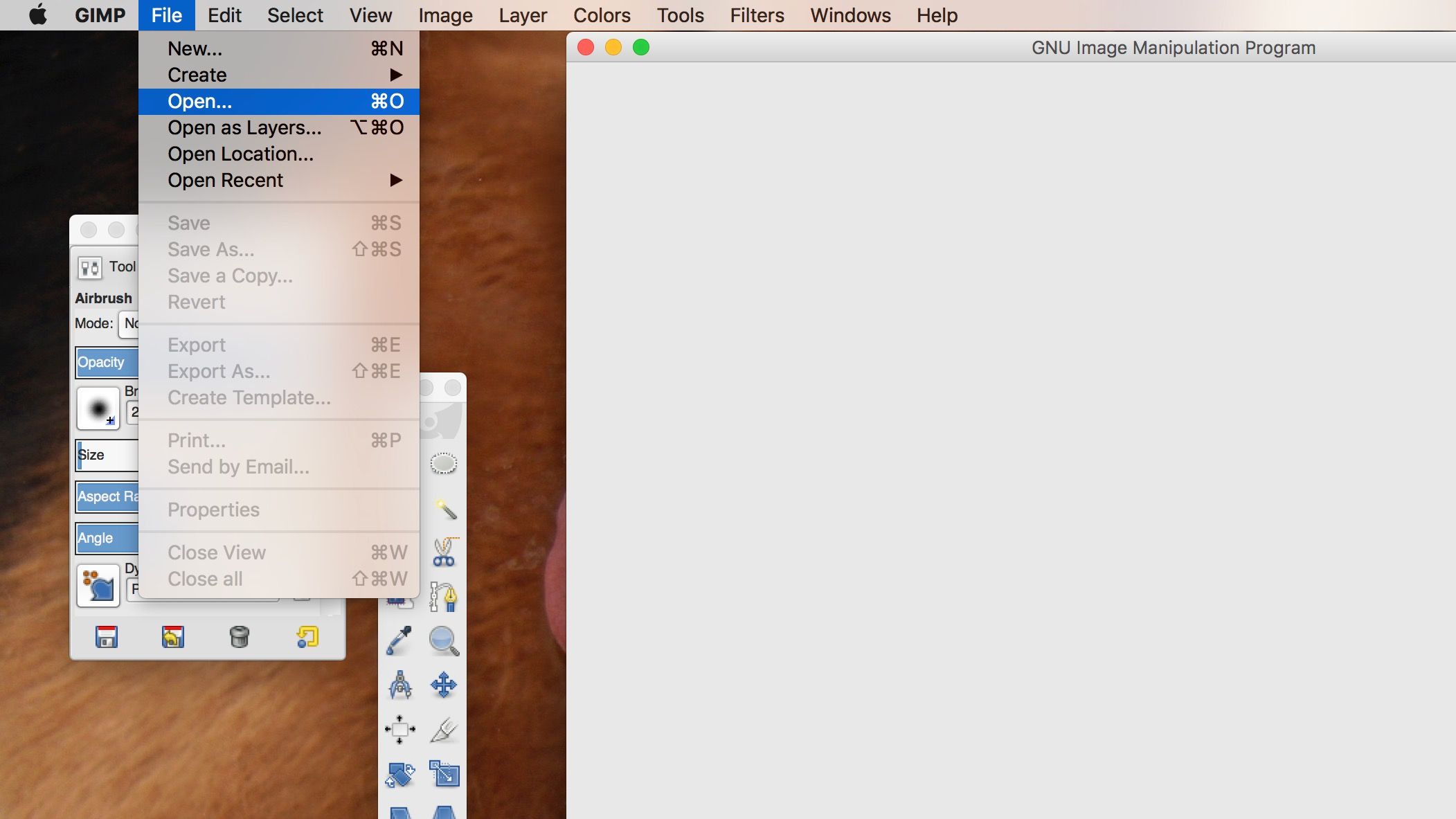Click the delete tool preset trash icon
This screenshot has width=1456, height=819.
click(x=239, y=637)
